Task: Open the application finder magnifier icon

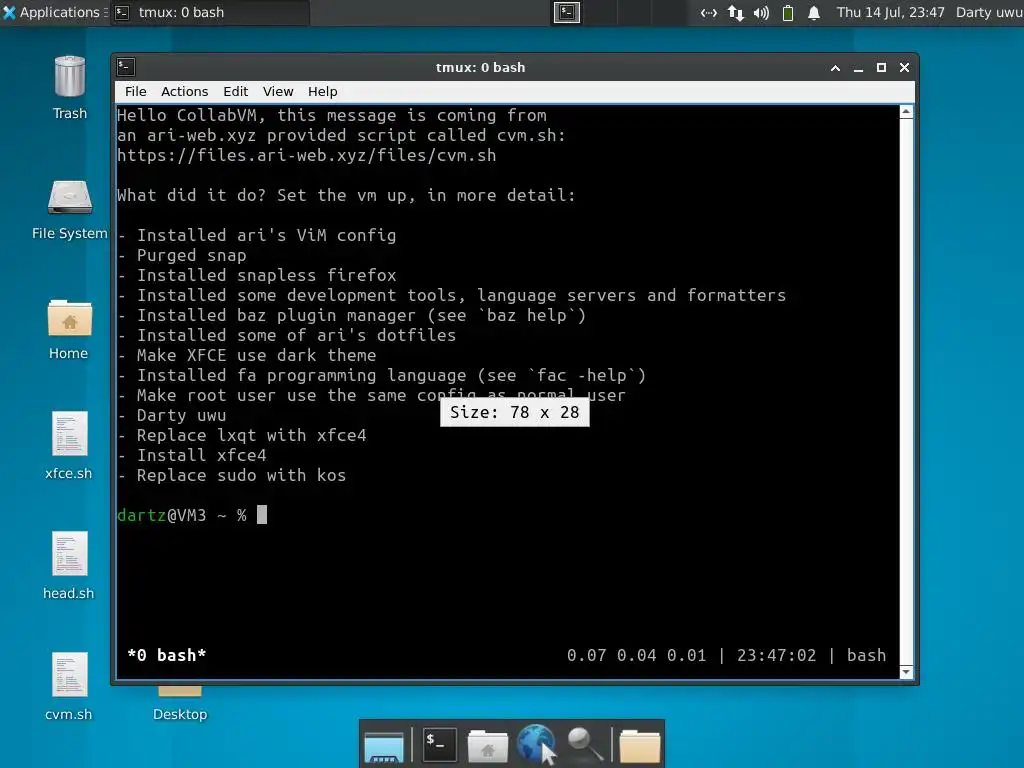Action: tap(584, 744)
